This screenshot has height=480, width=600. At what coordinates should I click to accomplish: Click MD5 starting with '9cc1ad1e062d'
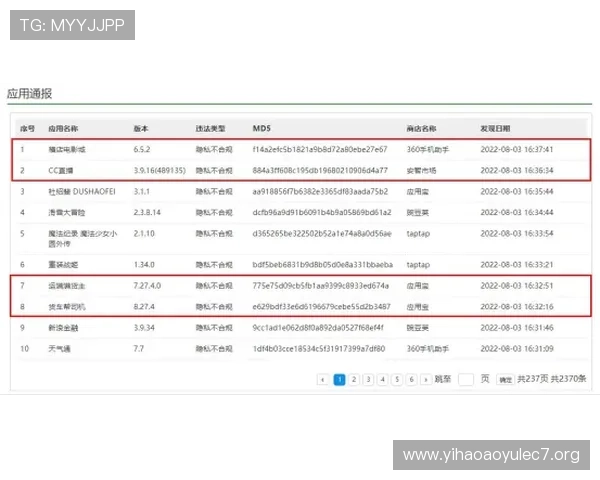pos(318,328)
